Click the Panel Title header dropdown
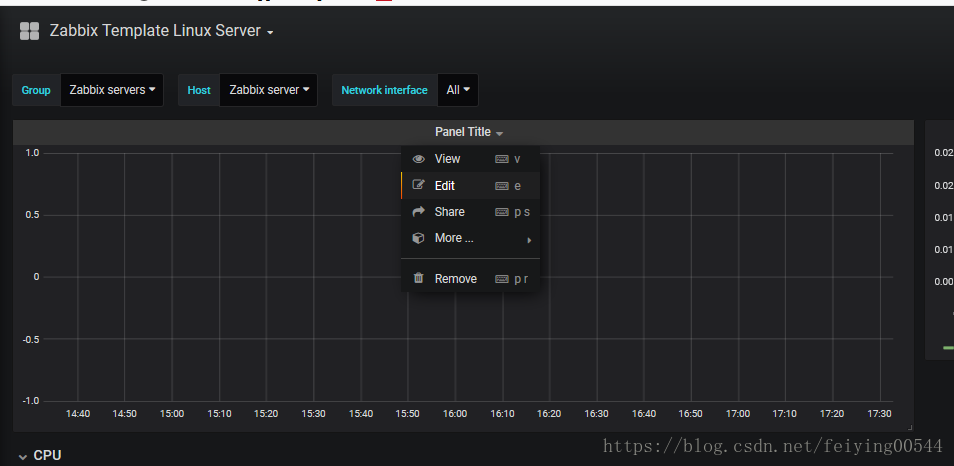The height and width of the screenshot is (466, 954). pyautogui.click(x=468, y=132)
